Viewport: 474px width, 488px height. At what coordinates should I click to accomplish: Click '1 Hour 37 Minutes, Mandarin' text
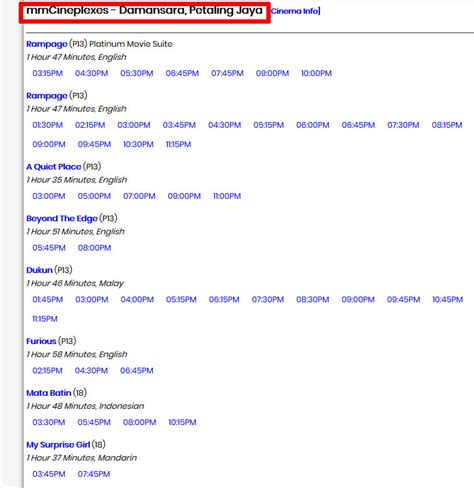tap(82, 458)
